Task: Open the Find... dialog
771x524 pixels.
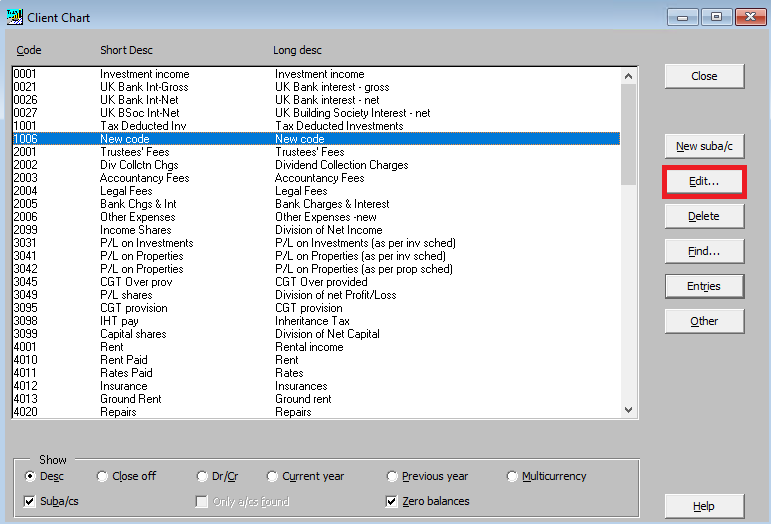Action: click(x=704, y=251)
